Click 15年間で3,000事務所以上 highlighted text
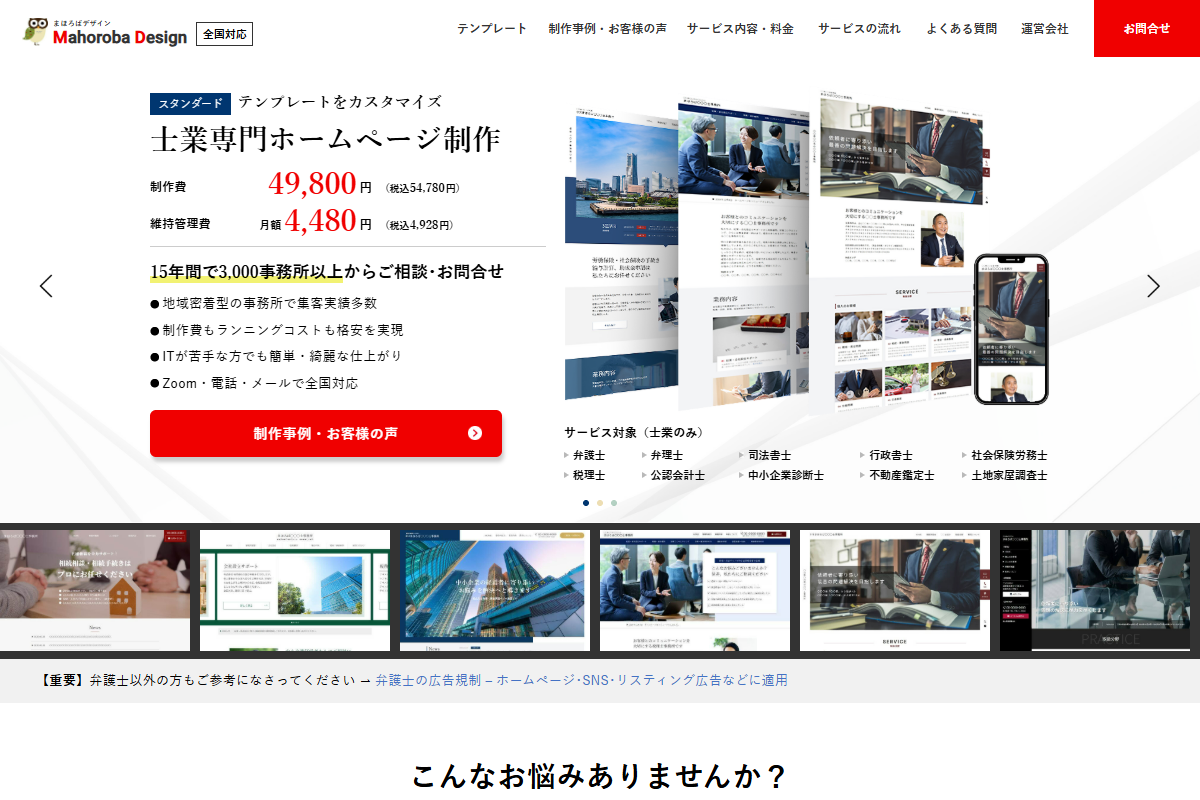The image size is (1200, 800). coord(246,272)
